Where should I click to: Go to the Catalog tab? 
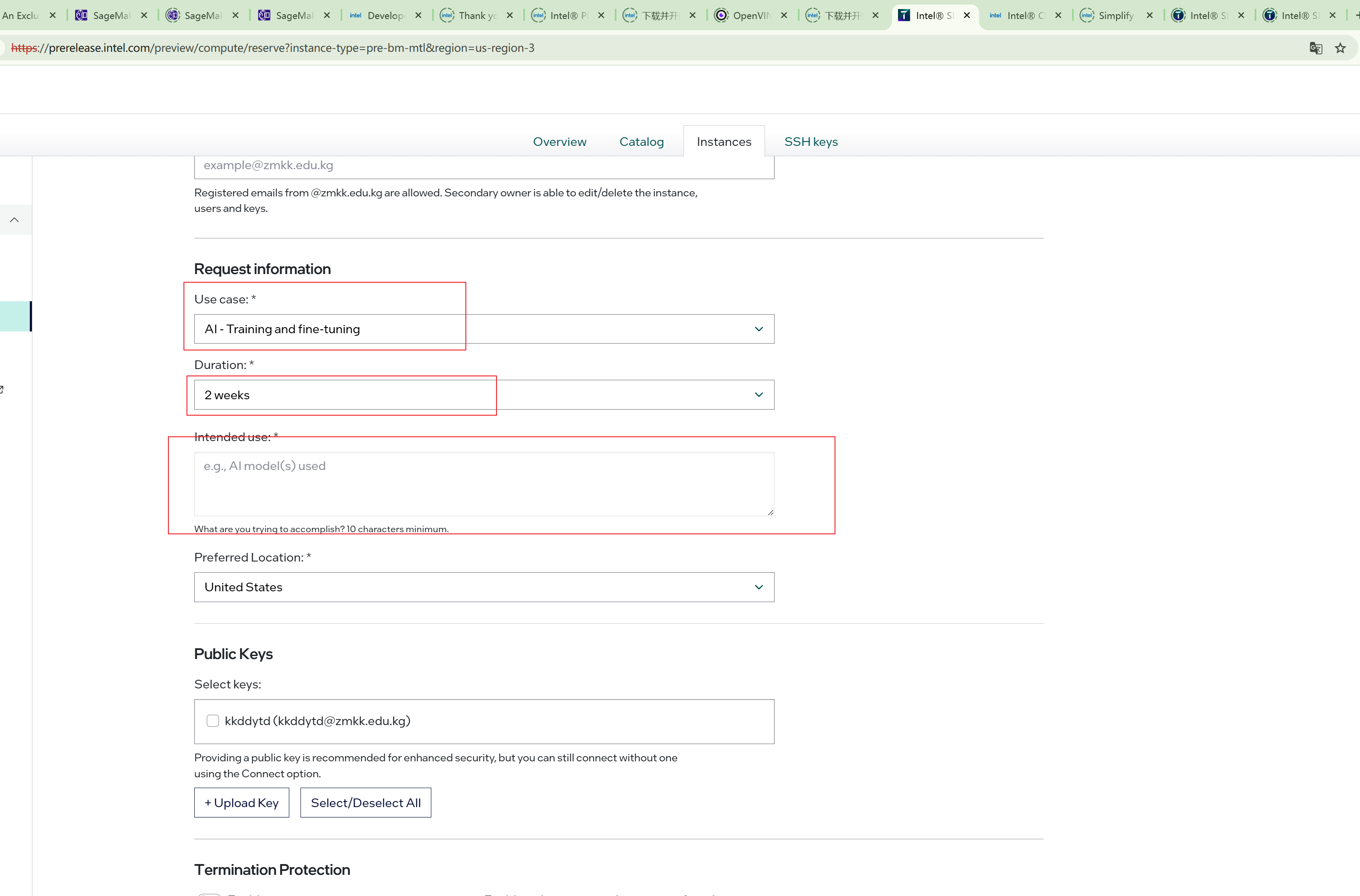642,142
